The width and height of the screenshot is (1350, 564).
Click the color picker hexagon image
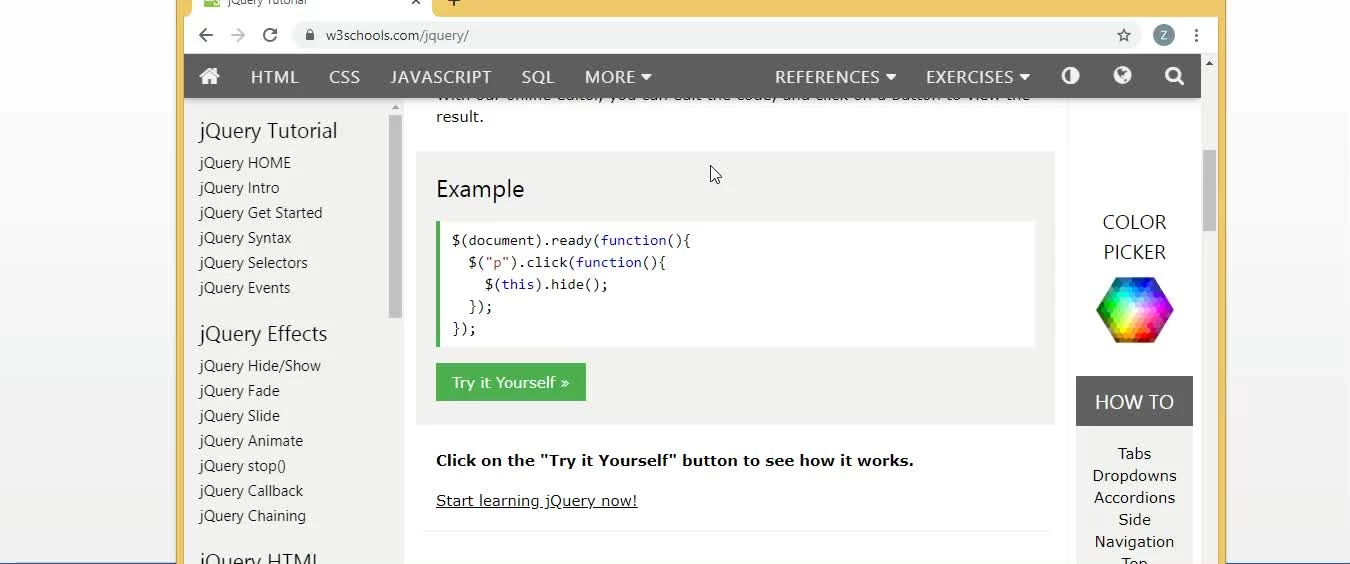1134,310
